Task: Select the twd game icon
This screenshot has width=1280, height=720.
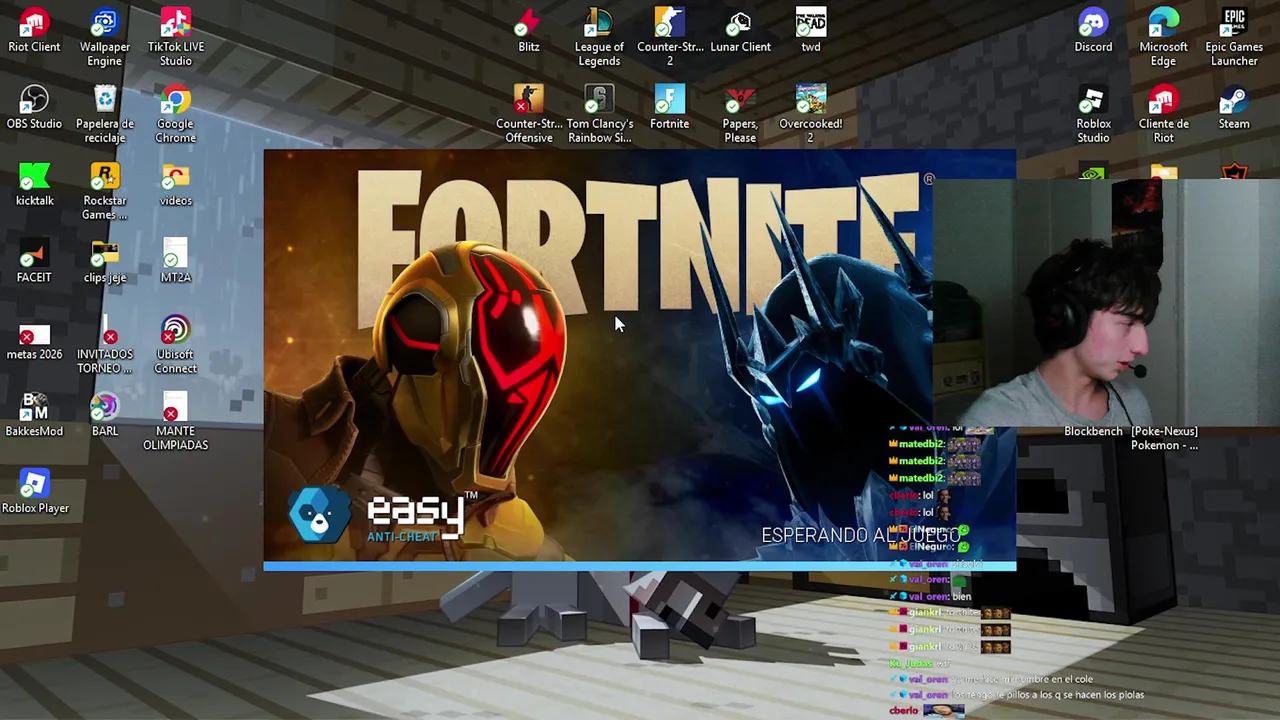Action: [811, 31]
